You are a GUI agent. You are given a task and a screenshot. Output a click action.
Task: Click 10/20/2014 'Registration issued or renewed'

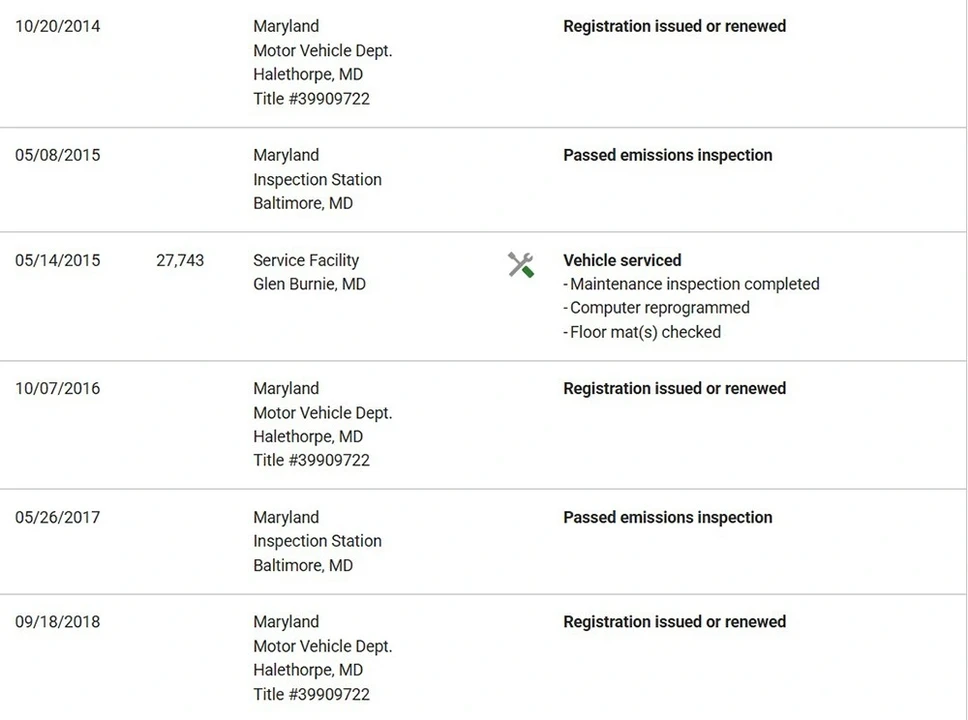coord(675,27)
